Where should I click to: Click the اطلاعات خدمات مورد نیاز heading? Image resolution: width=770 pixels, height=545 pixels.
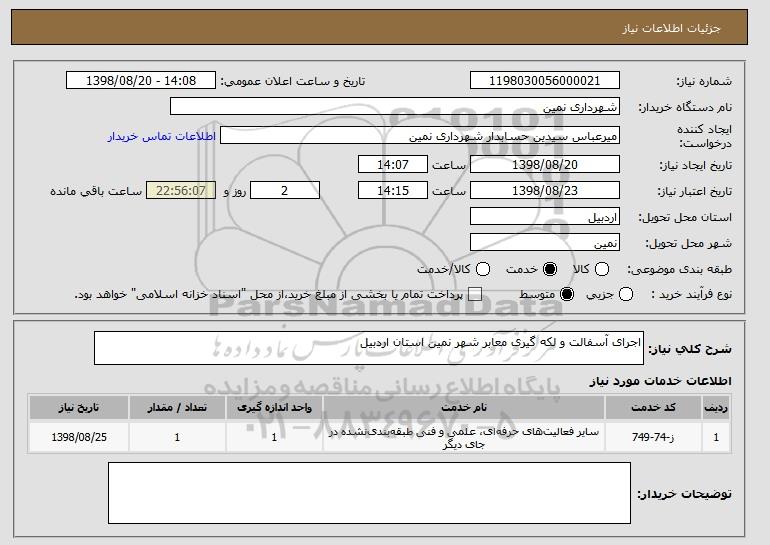[x=660, y=381]
